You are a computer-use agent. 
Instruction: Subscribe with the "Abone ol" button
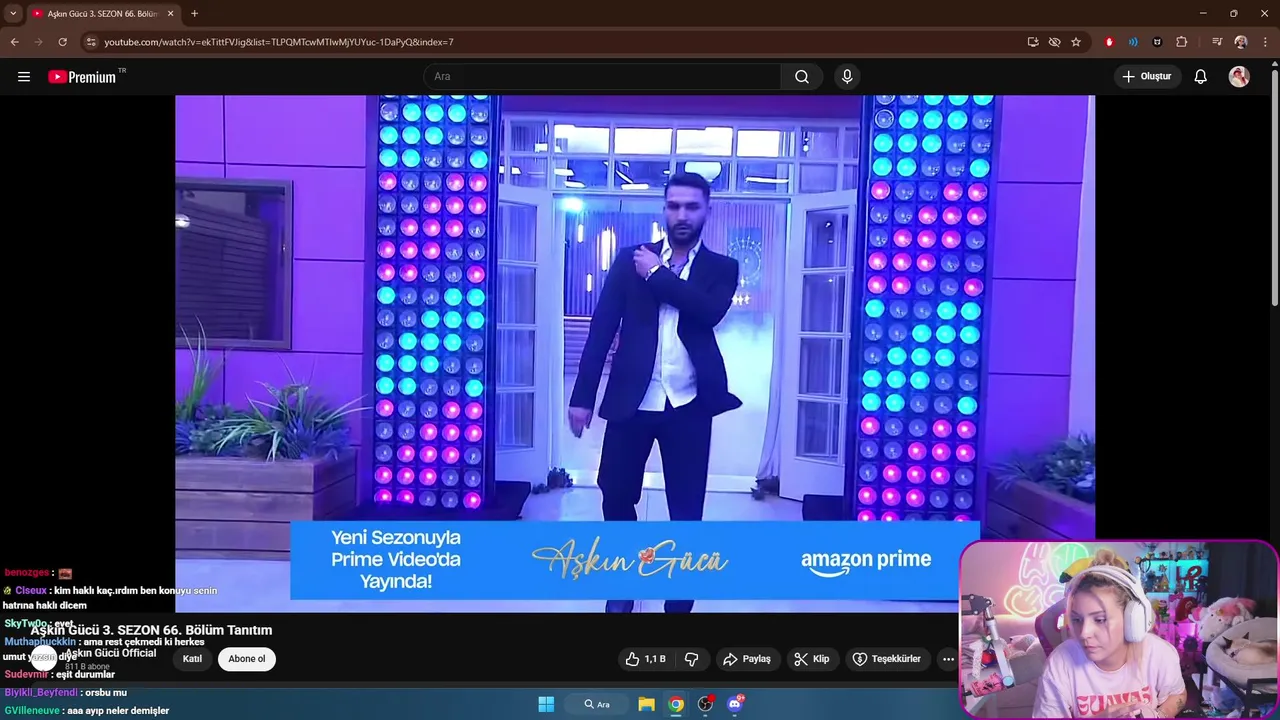[247, 659]
